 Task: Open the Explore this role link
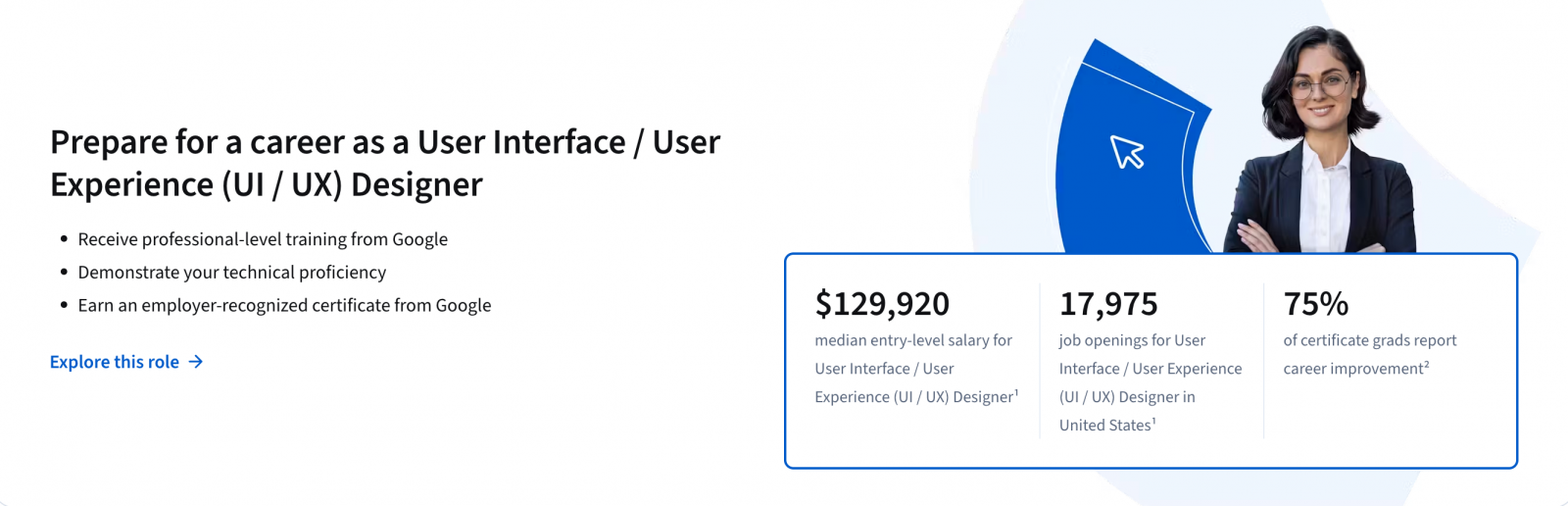coord(115,362)
